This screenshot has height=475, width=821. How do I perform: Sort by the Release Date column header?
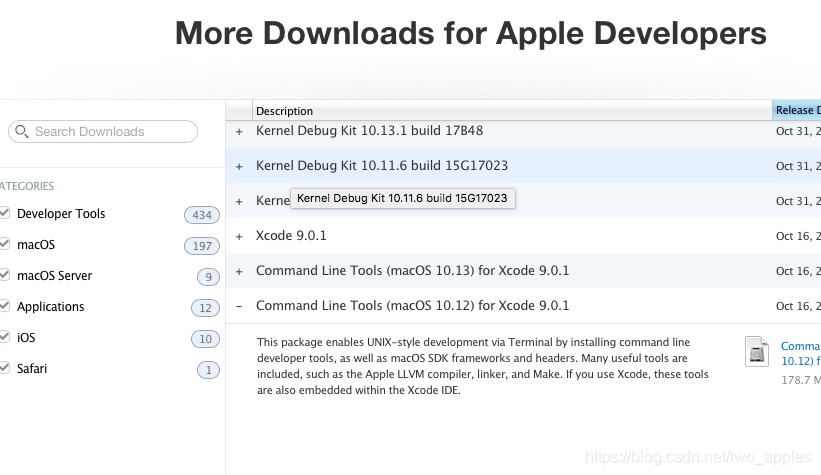pyautogui.click(x=797, y=111)
